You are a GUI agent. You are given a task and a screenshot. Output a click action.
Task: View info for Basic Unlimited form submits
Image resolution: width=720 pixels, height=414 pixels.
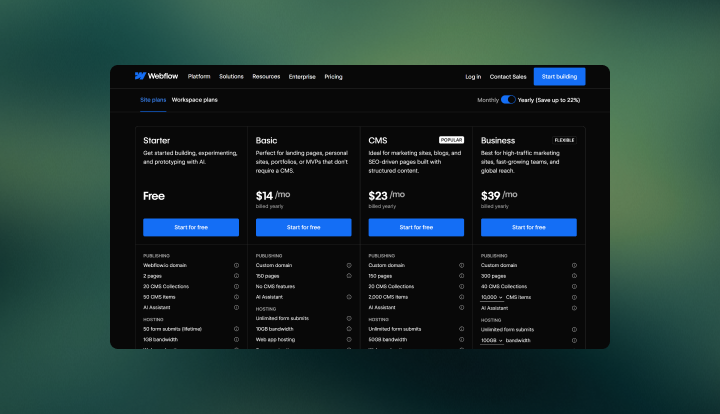tap(349, 318)
